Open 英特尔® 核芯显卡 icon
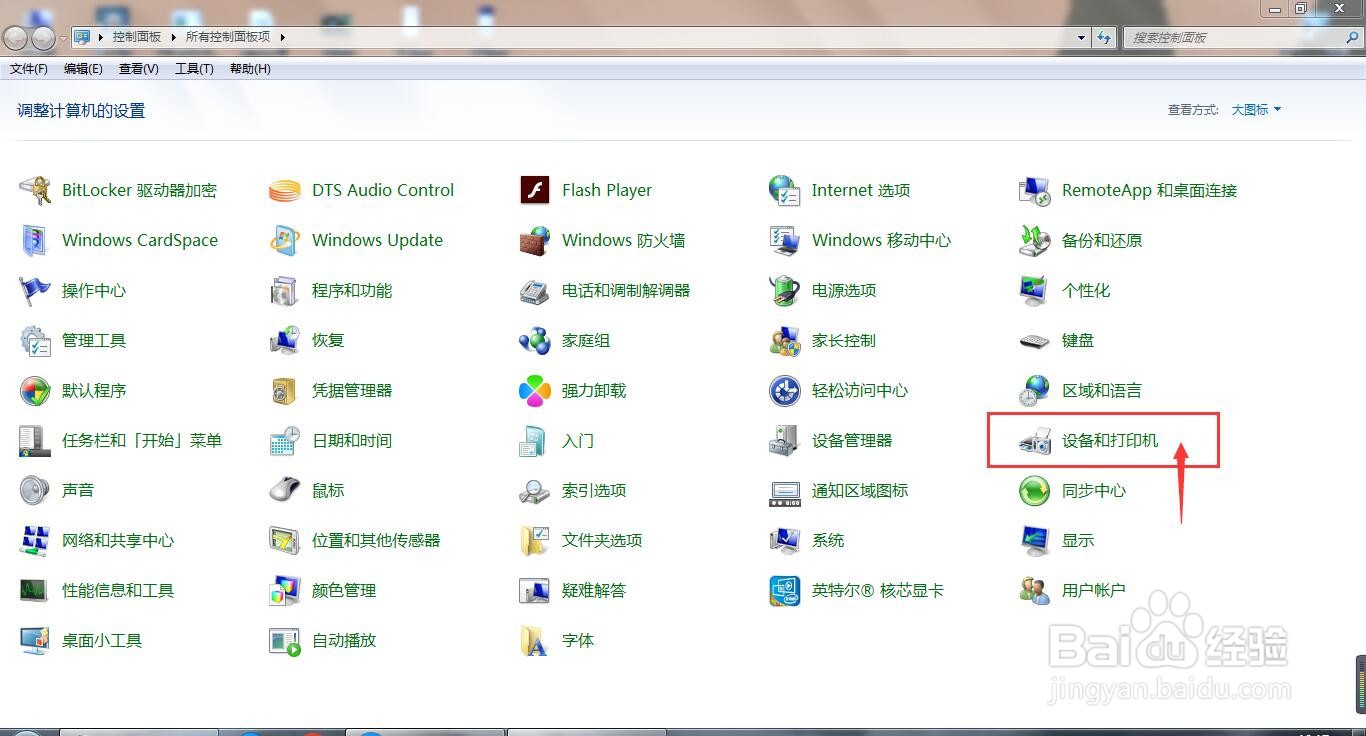Viewport: 1366px width, 736px height. click(x=785, y=590)
